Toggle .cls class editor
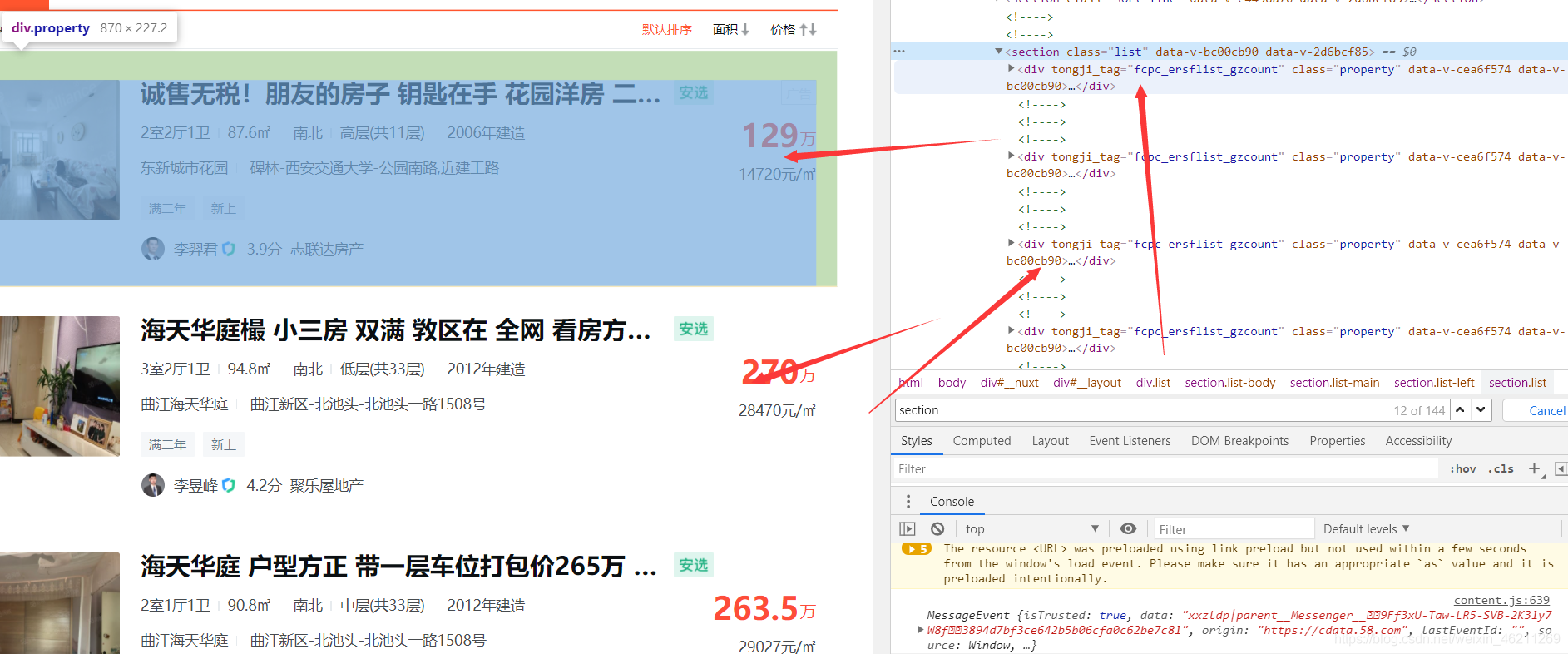The width and height of the screenshot is (1568, 654). tap(1501, 469)
